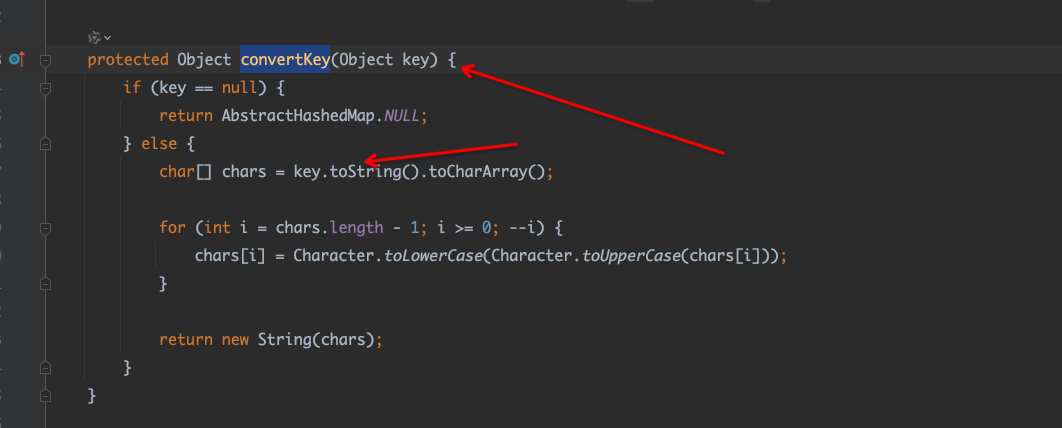
Task: Click the italic NULL constant
Action: pyautogui.click(x=404, y=116)
